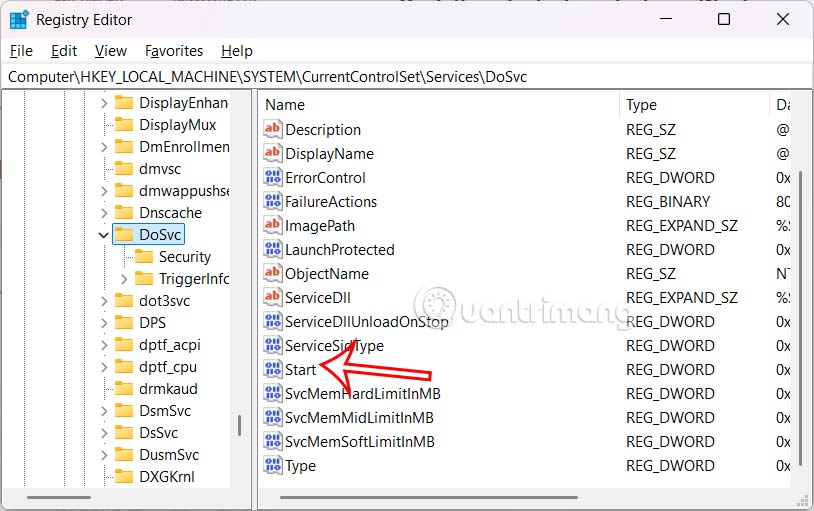Click the drmkaud folder icon
Screen dimensions: 814x511
click(x=124, y=388)
